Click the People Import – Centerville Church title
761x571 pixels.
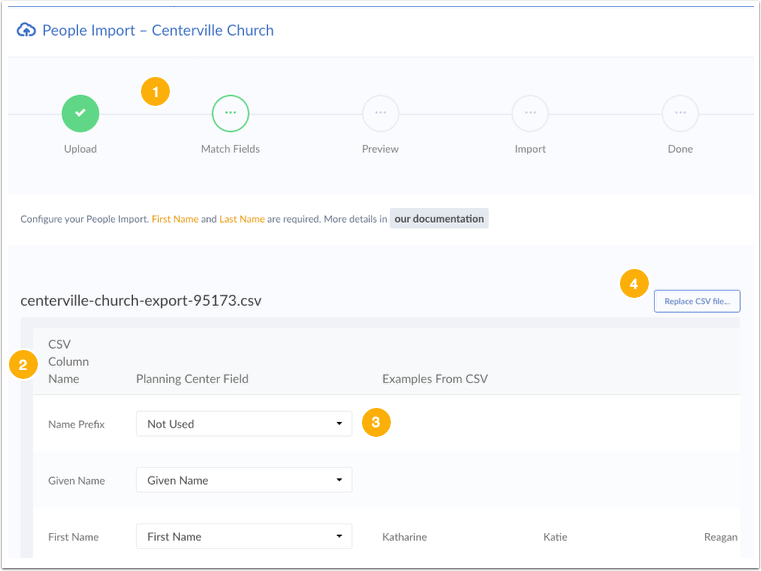click(x=158, y=30)
